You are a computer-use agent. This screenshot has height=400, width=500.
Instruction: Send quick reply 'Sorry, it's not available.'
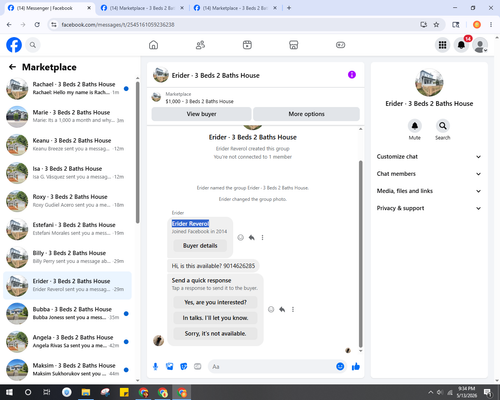[x=215, y=333]
